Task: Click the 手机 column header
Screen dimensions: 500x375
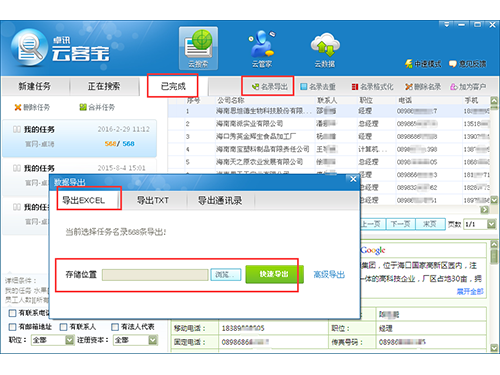Action: pyautogui.click(x=471, y=100)
